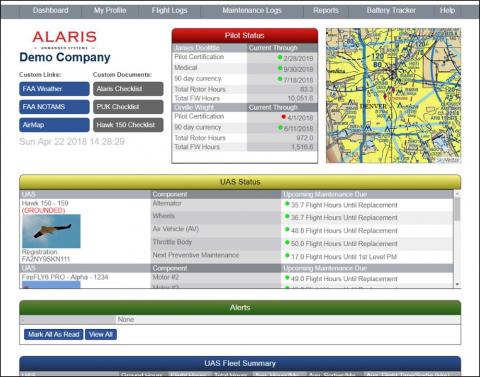
Task: Click green dot for Next Preventive Maintenance
Action: 287,255
